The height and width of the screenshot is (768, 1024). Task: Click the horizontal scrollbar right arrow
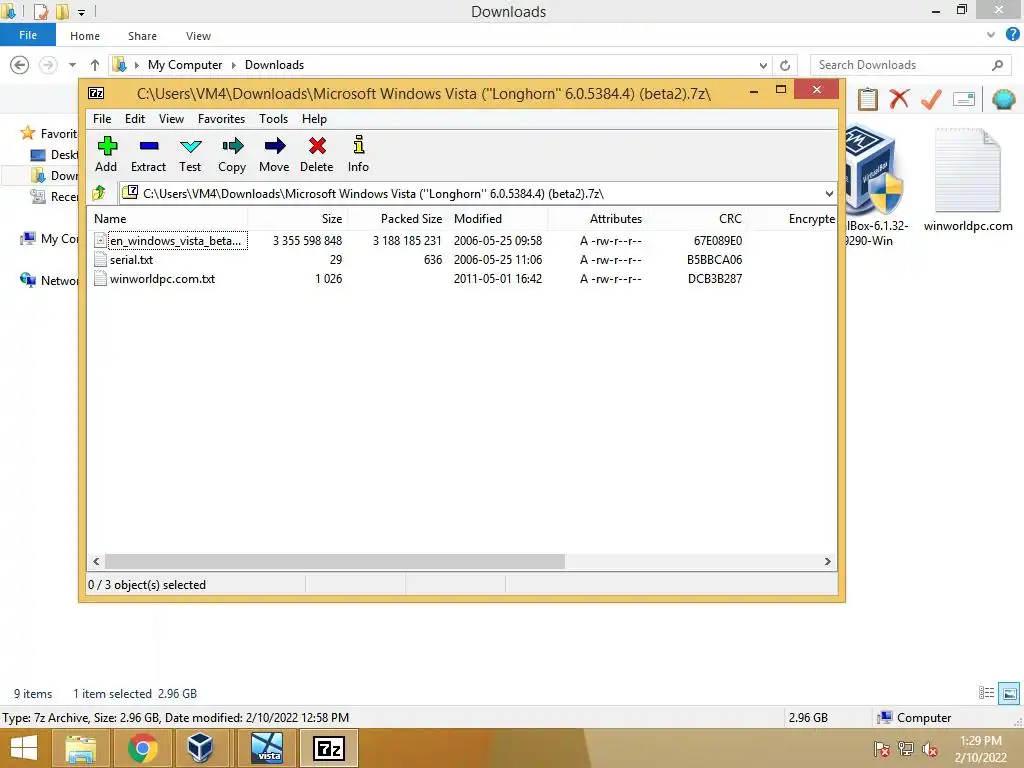827,561
